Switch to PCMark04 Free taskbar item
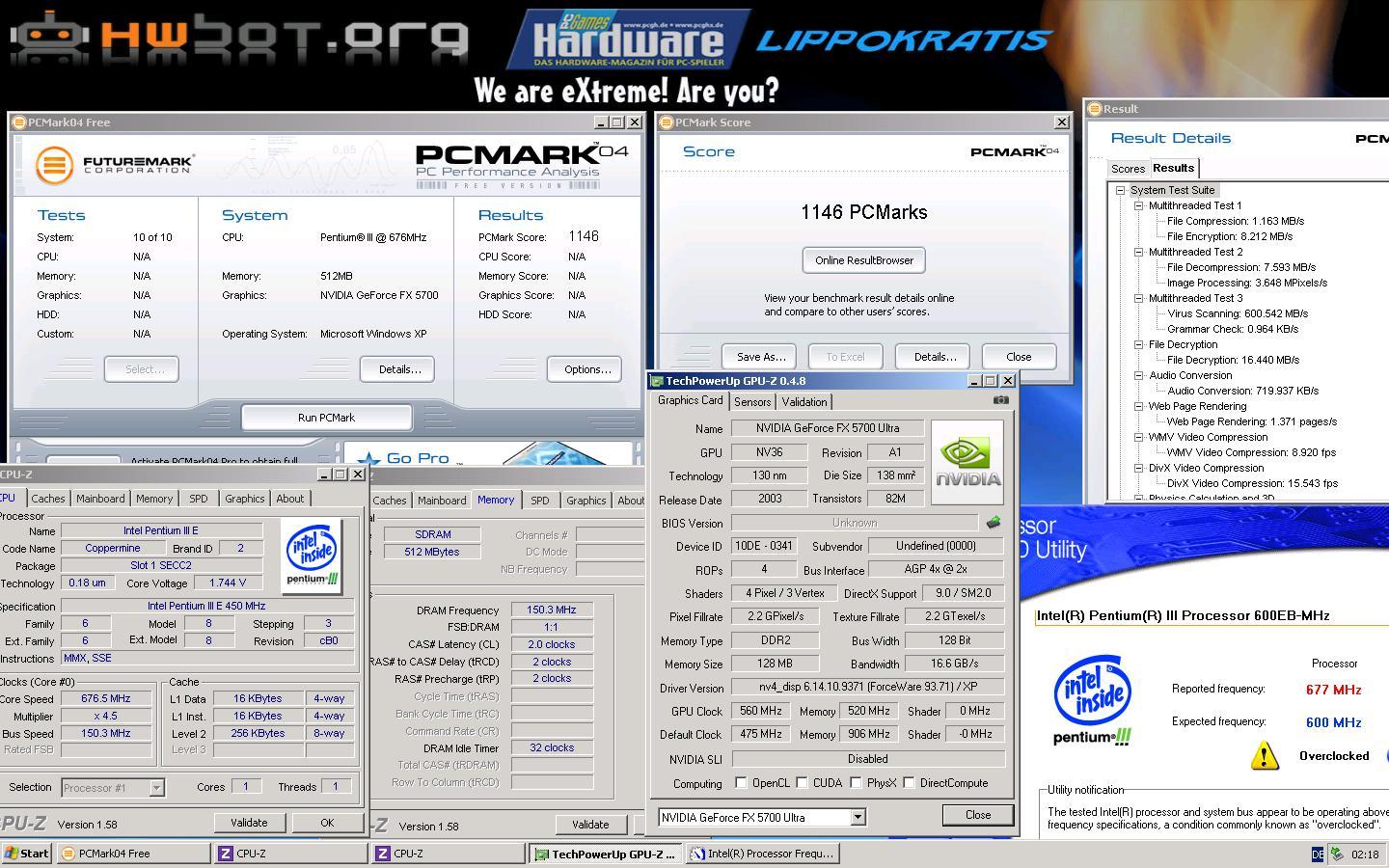Screen dimensions: 1389x868 pos(133,854)
